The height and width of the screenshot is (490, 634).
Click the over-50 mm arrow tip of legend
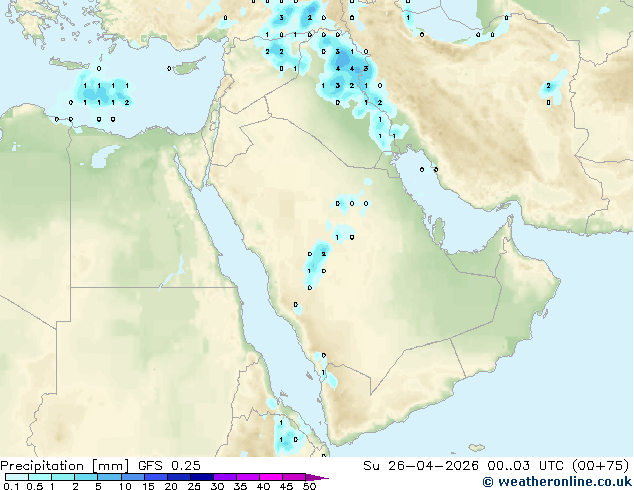317,478
